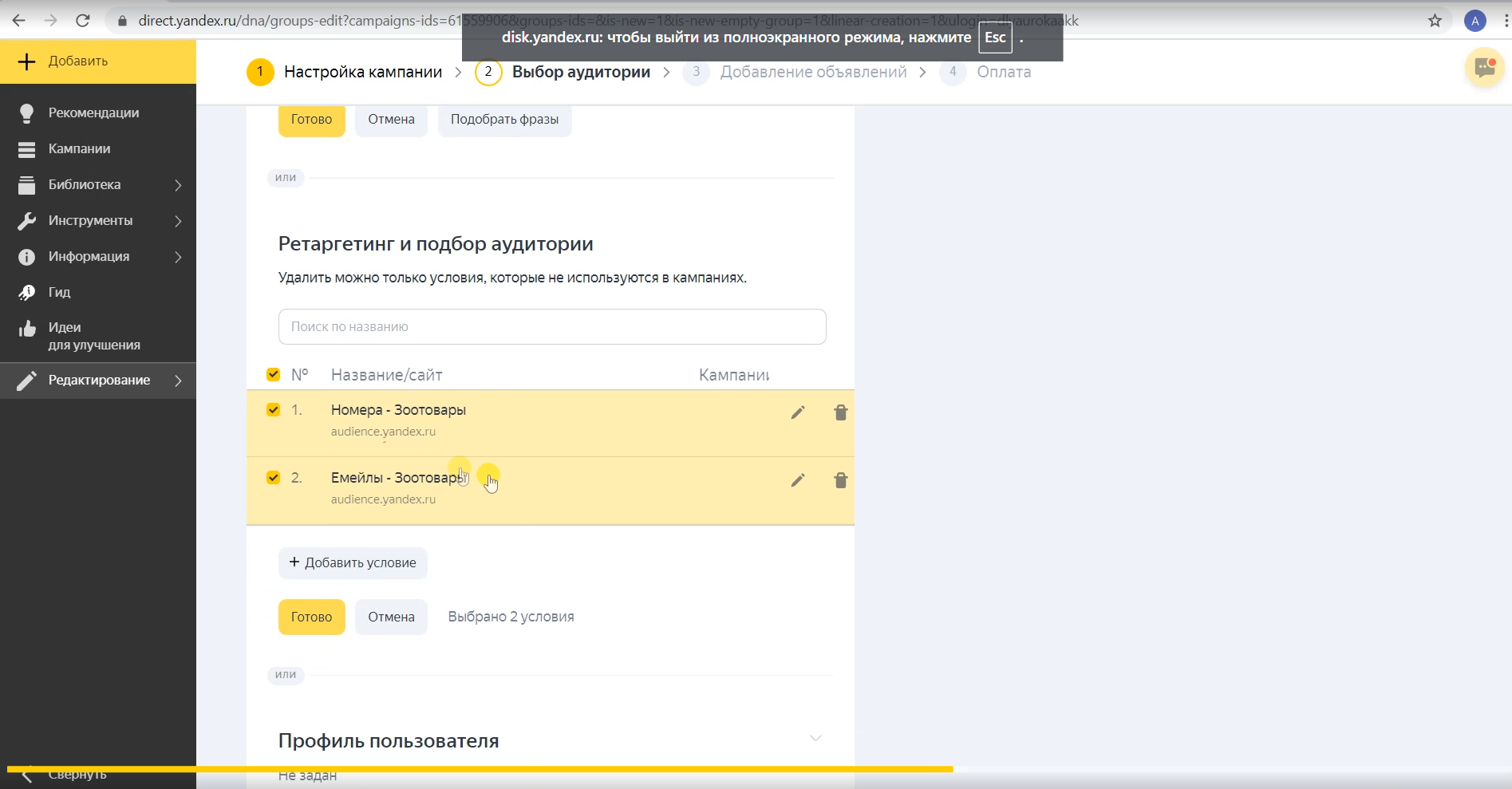Collapse the sidebar via Свернуть
Viewport: 1512px width, 789px height.
pyautogui.click(x=64, y=775)
